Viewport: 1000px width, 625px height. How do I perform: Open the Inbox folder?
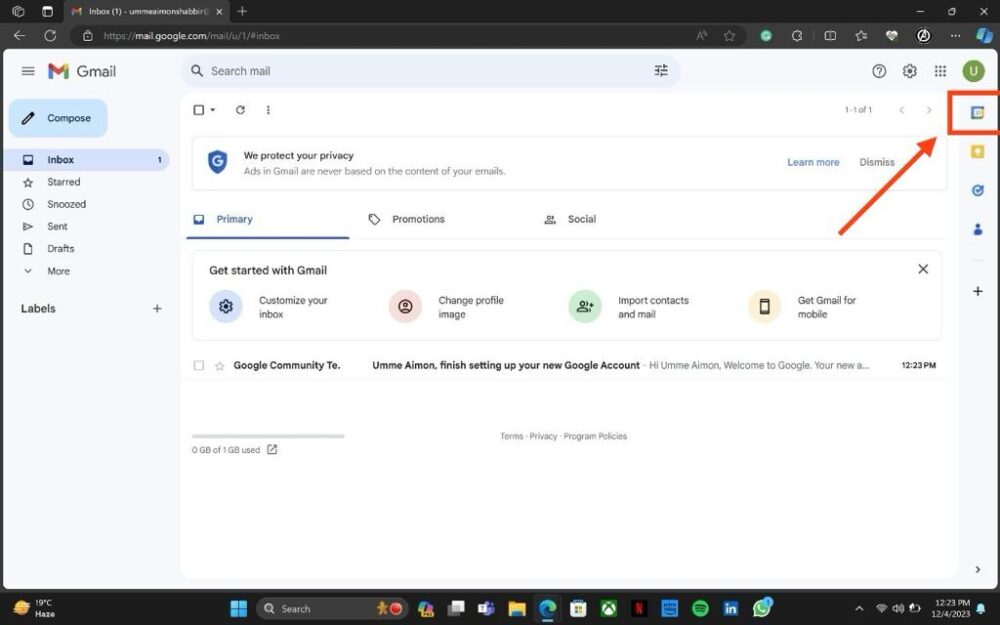click(87, 159)
